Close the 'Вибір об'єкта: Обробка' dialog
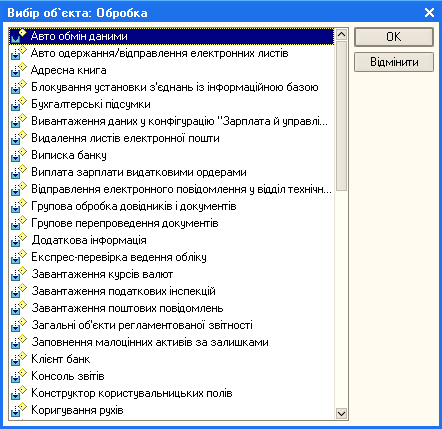The image size is (442, 429). (429, 13)
